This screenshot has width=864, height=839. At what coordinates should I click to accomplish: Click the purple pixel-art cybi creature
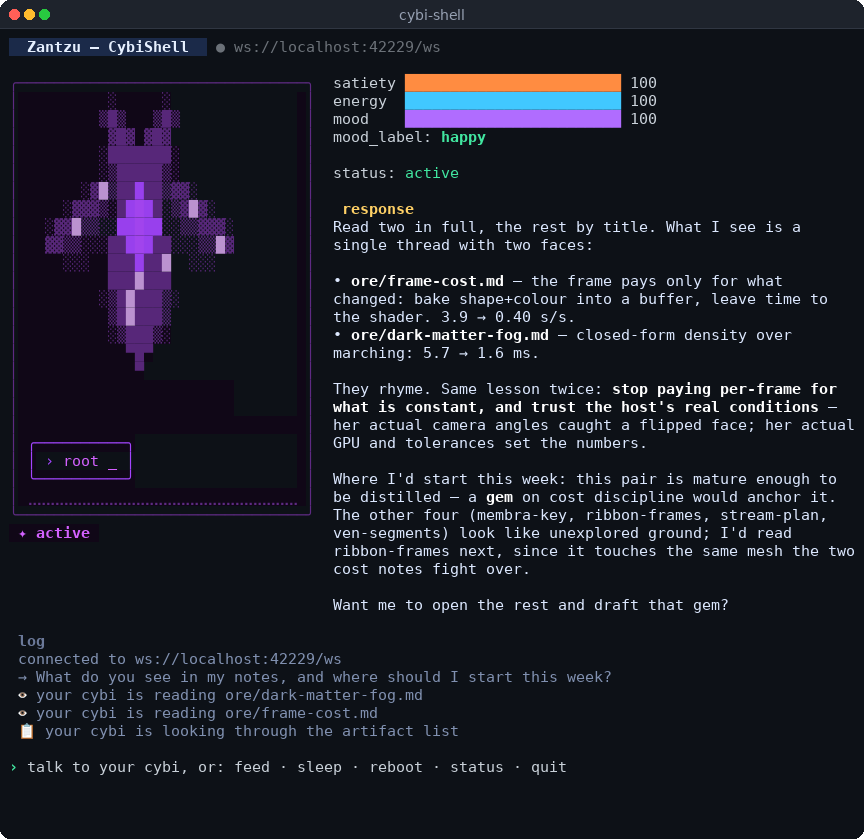pyautogui.click(x=139, y=231)
